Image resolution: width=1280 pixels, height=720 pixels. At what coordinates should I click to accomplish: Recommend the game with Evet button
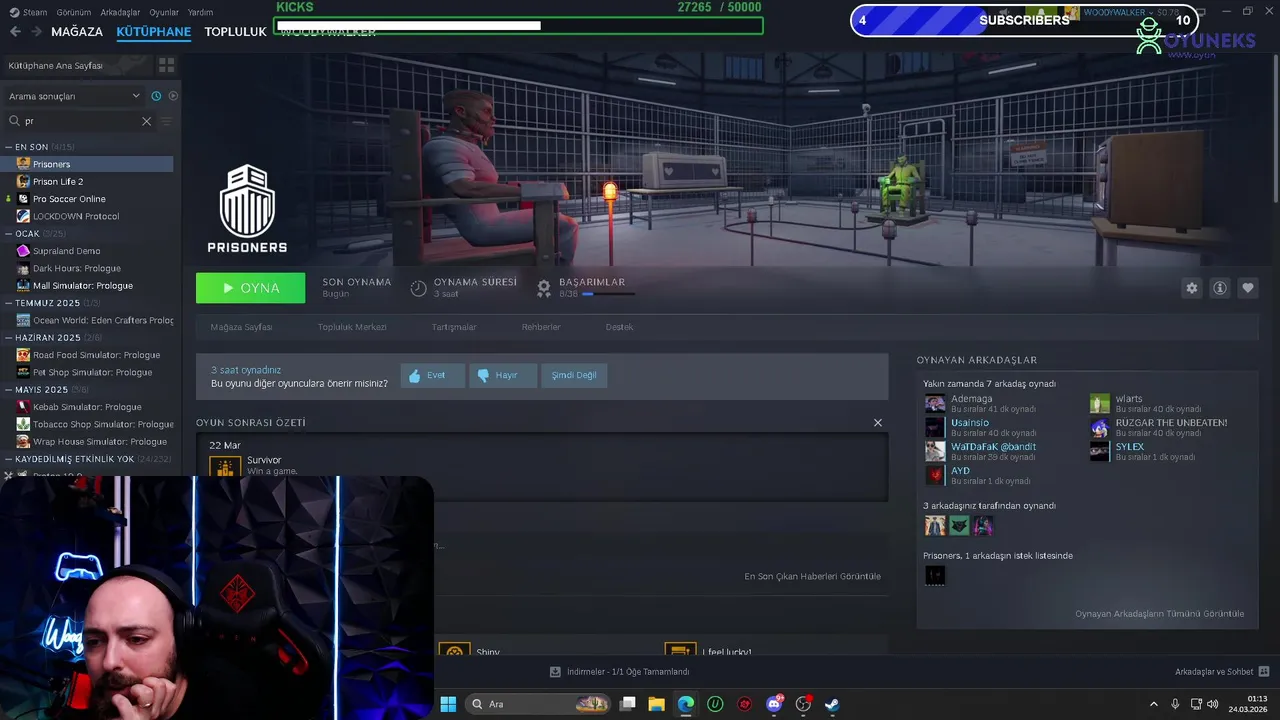(433, 375)
